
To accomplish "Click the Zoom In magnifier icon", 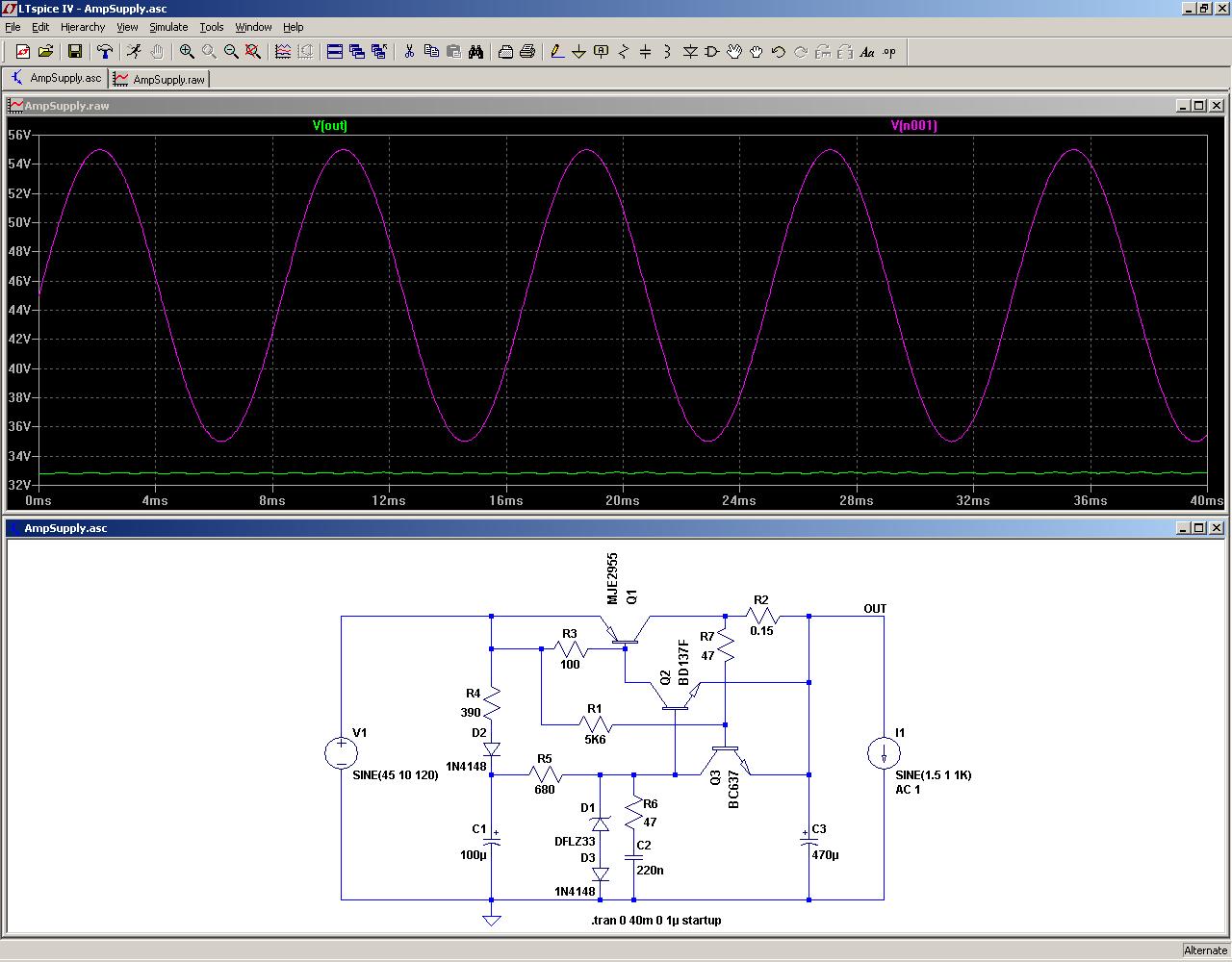I will [x=187, y=52].
